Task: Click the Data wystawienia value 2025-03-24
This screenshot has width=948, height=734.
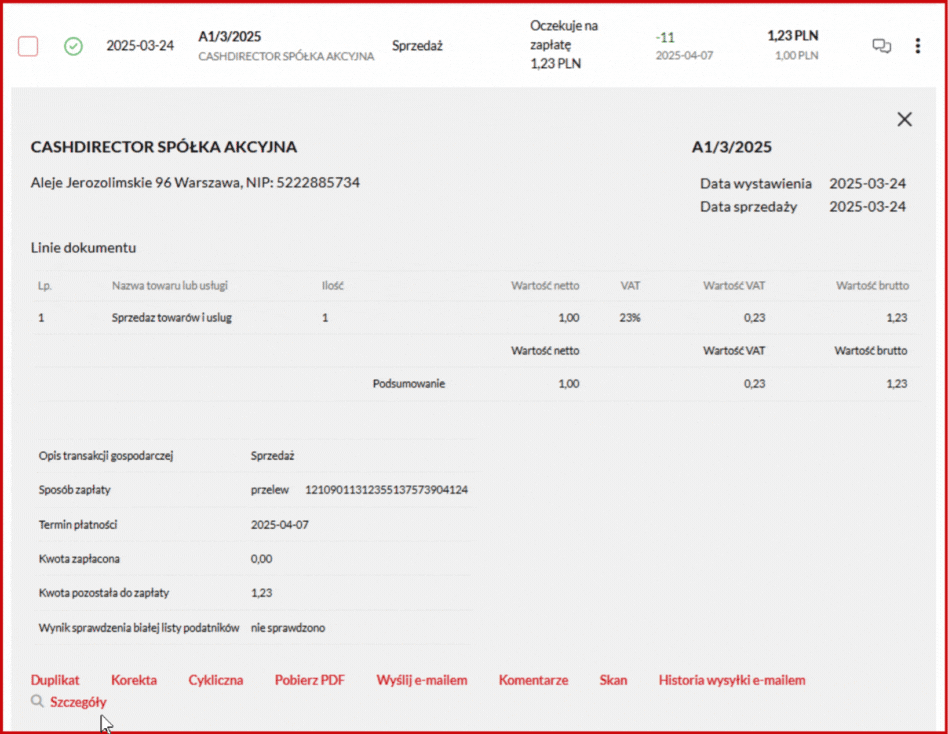Action: point(867,184)
